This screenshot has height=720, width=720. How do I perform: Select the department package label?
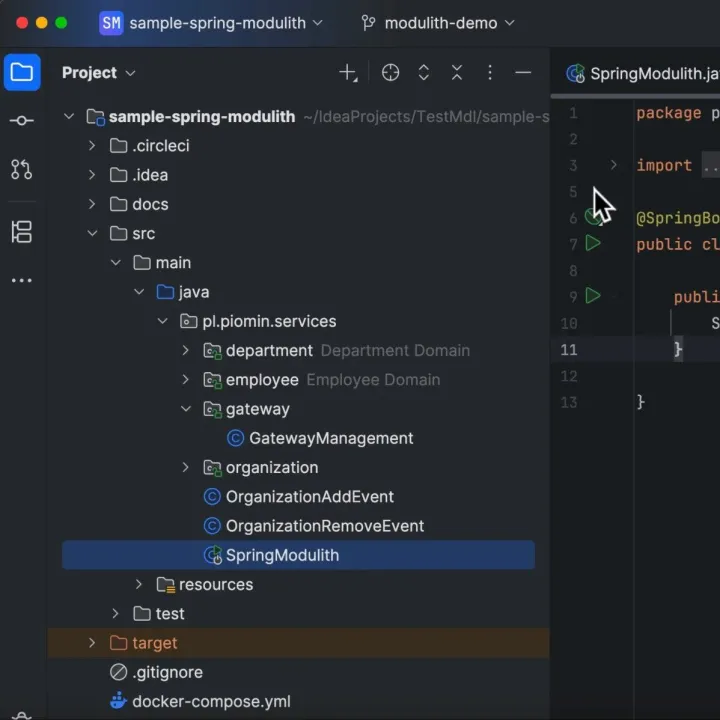(x=269, y=350)
